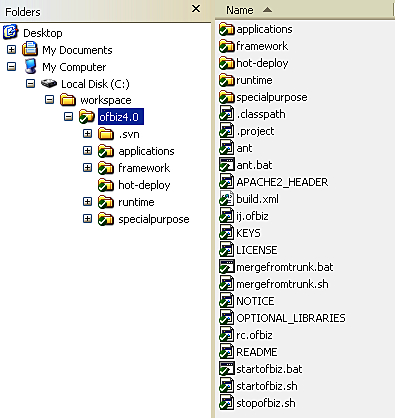Click the build.xml file icon
Screen dimensions: 395x418
[227, 199]
